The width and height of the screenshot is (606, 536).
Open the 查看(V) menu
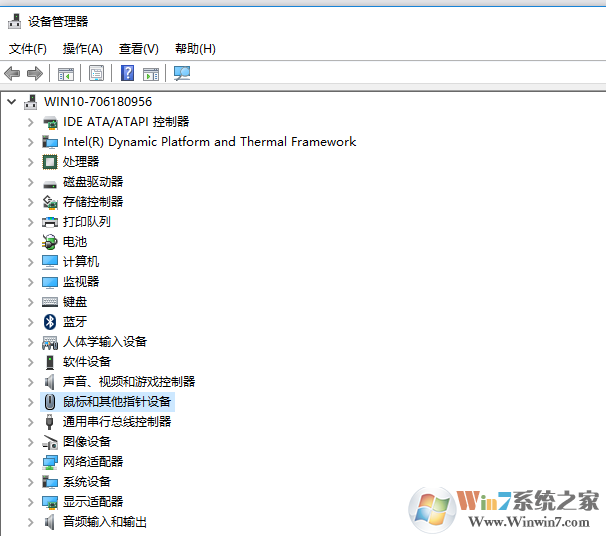tap(139, 49)
